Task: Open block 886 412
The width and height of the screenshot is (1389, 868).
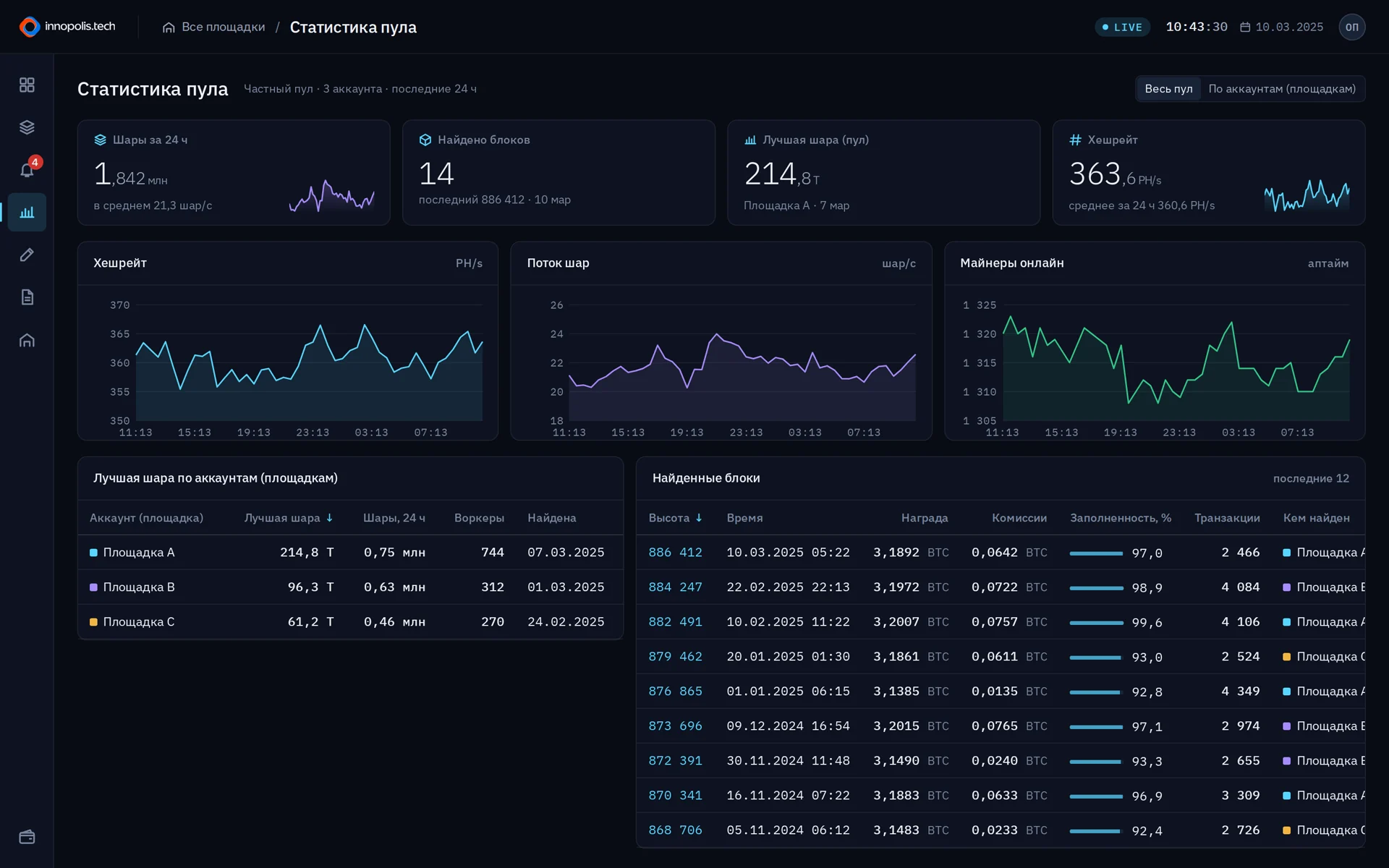Action: (x=675, y=552)
